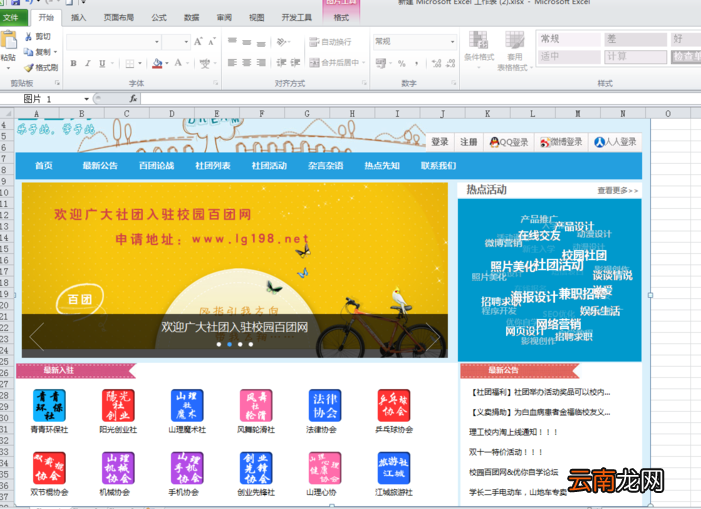Decrease indent icon
This screenshot has width=701, height=509.
click(x=281, y=63)
